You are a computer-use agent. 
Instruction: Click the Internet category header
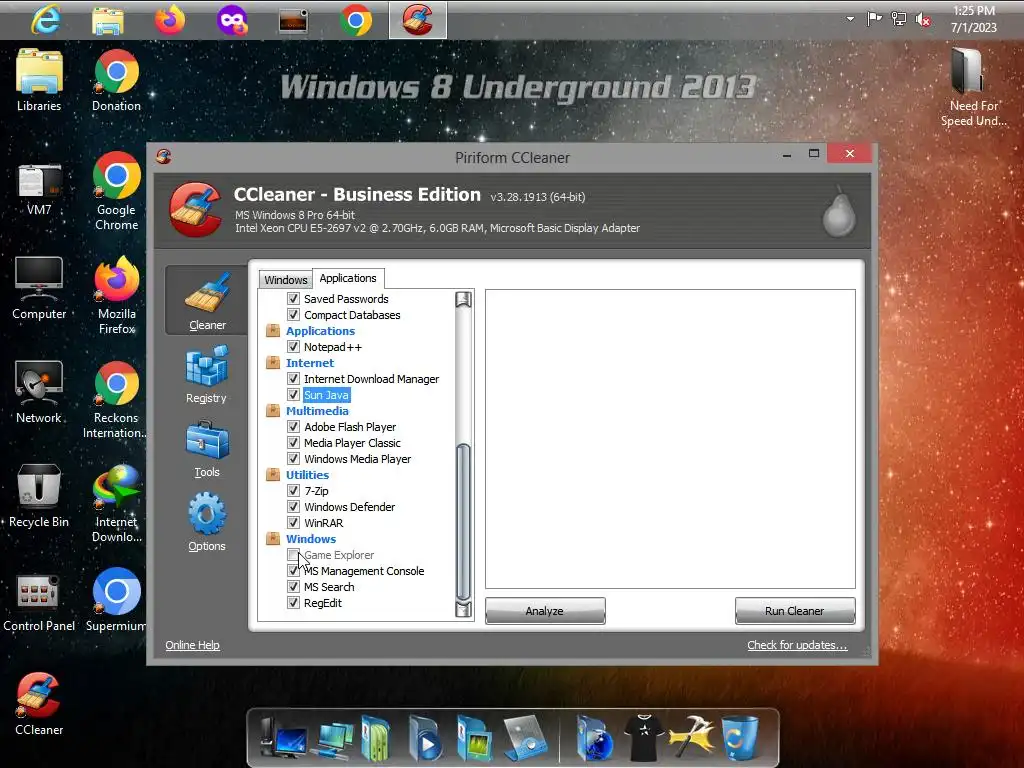(x=310, y=363)
